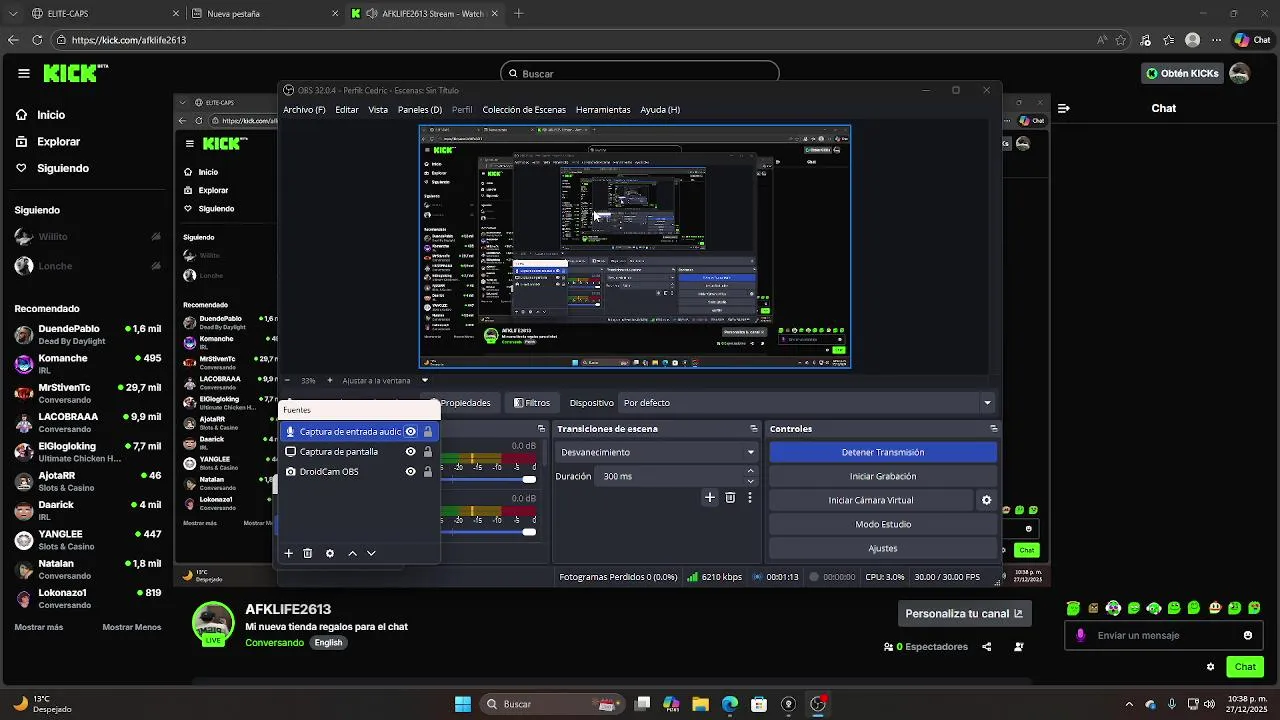The width and height of the screenshot is (1280, 720).
Task: Remove scene transition with trash icon
Action: [730, 497]
